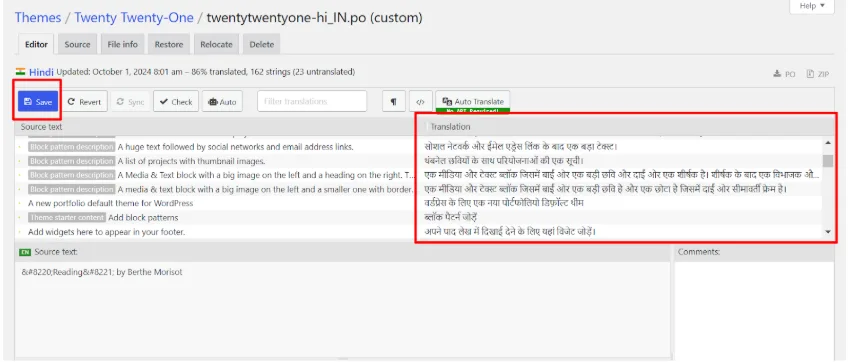Click the Filter translations field

pos(312,101)
